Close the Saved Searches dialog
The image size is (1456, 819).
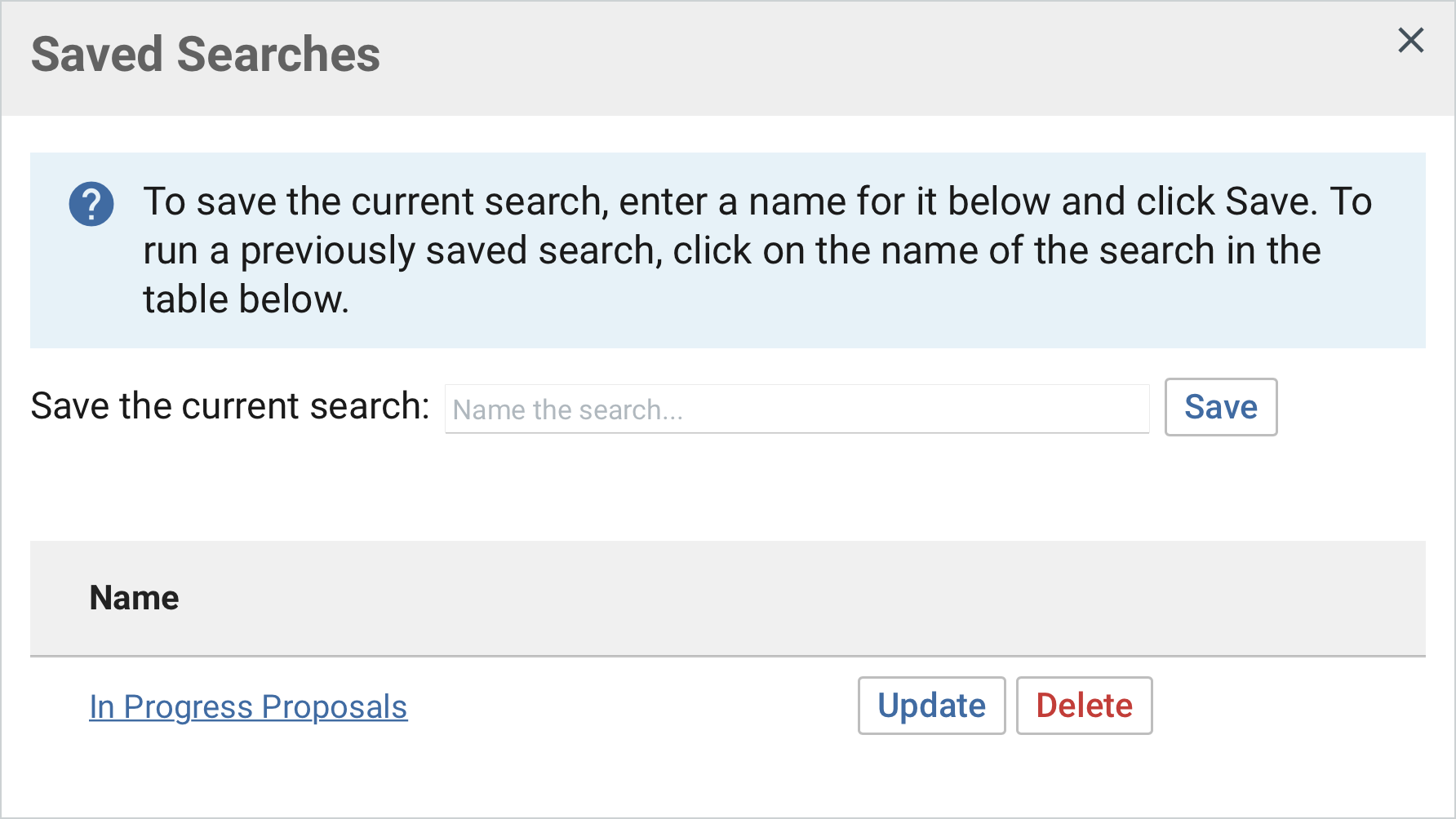coord(1410,40)
